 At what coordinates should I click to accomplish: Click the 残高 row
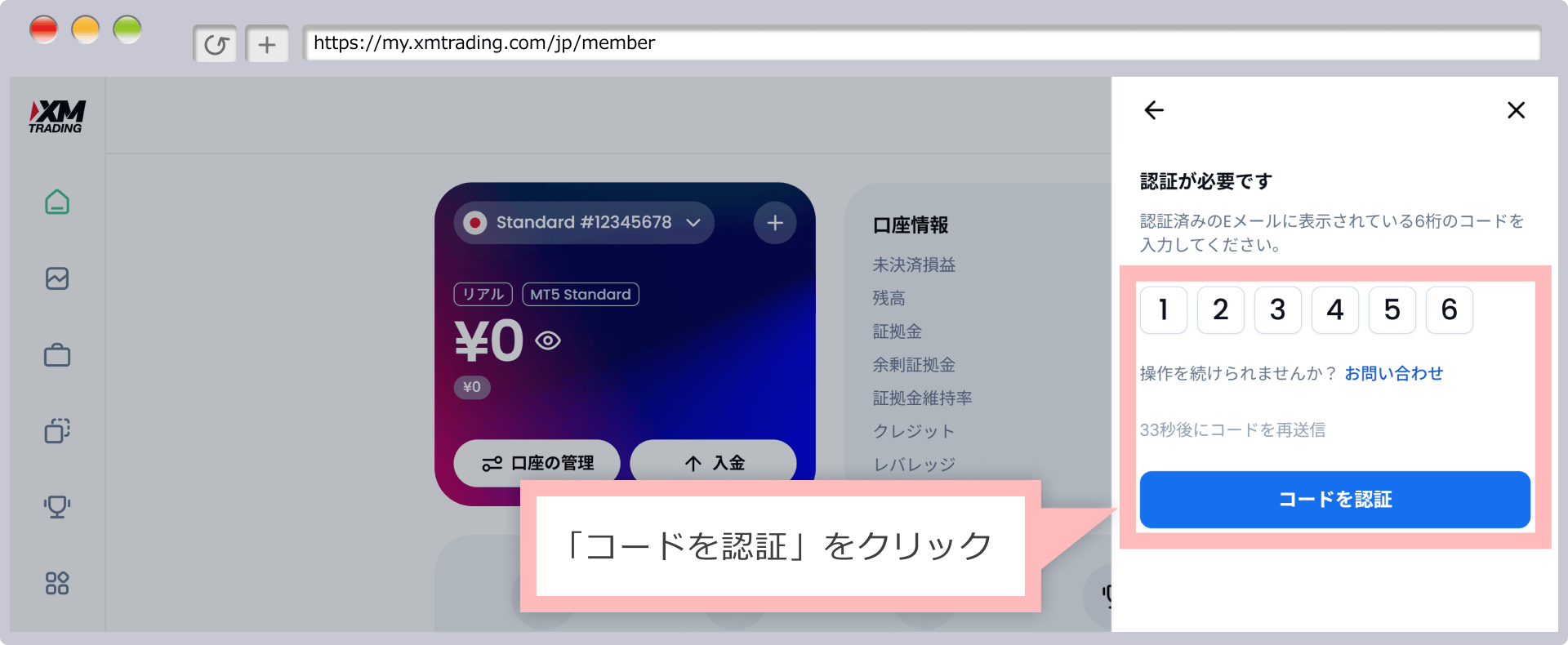(889, 298)
